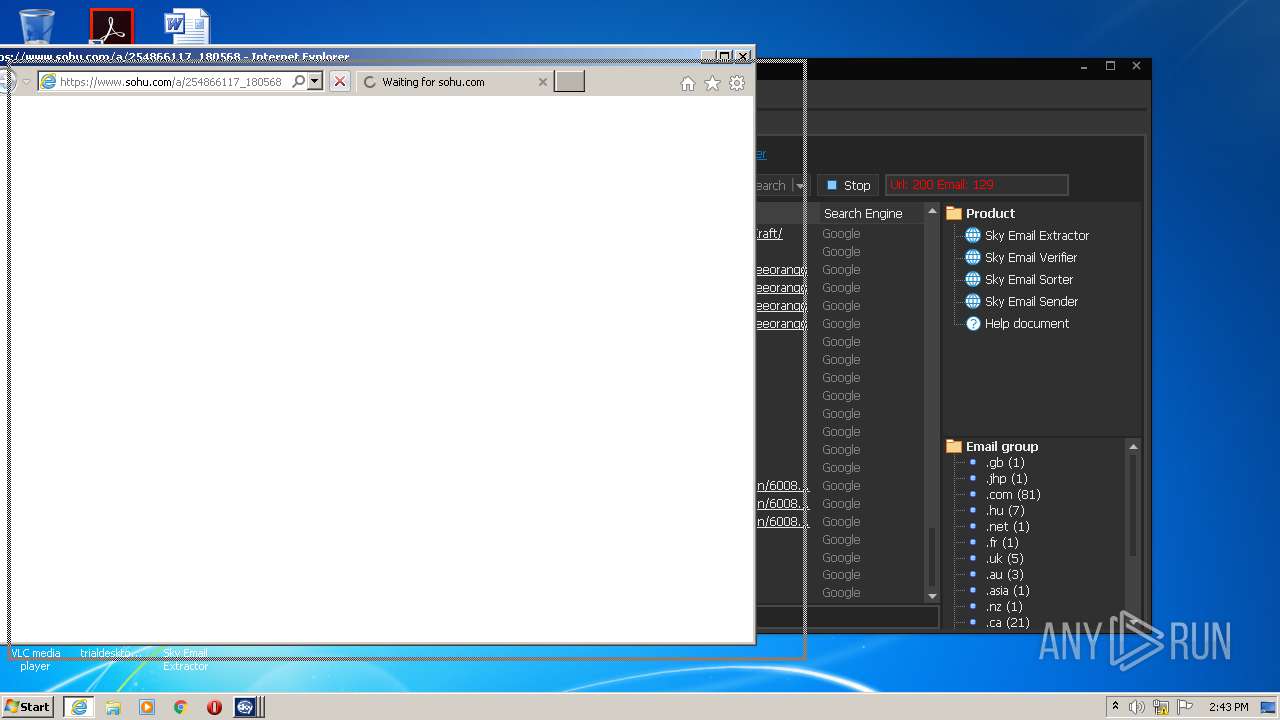Image resolution: width=1280 pixels, height=720 pixels.
Task: Open Adobe Reader desktop icon
Action: point(111,26)
